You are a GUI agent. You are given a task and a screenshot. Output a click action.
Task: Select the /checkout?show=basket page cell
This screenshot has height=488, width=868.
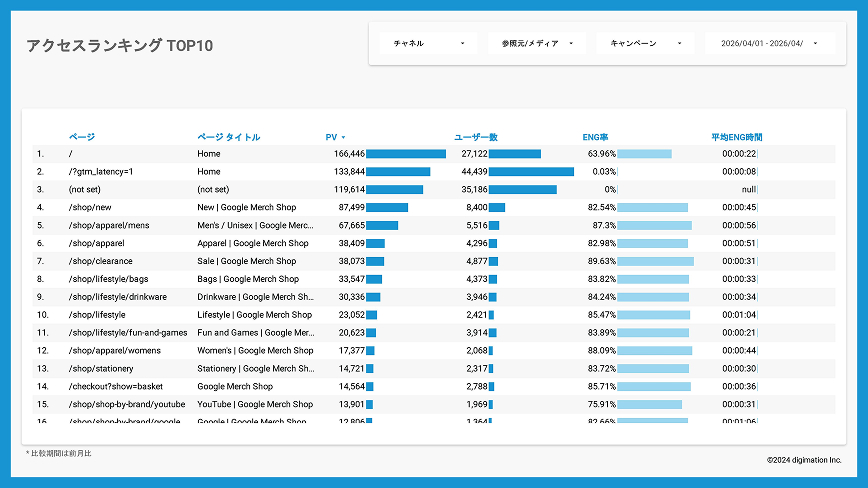116,386
